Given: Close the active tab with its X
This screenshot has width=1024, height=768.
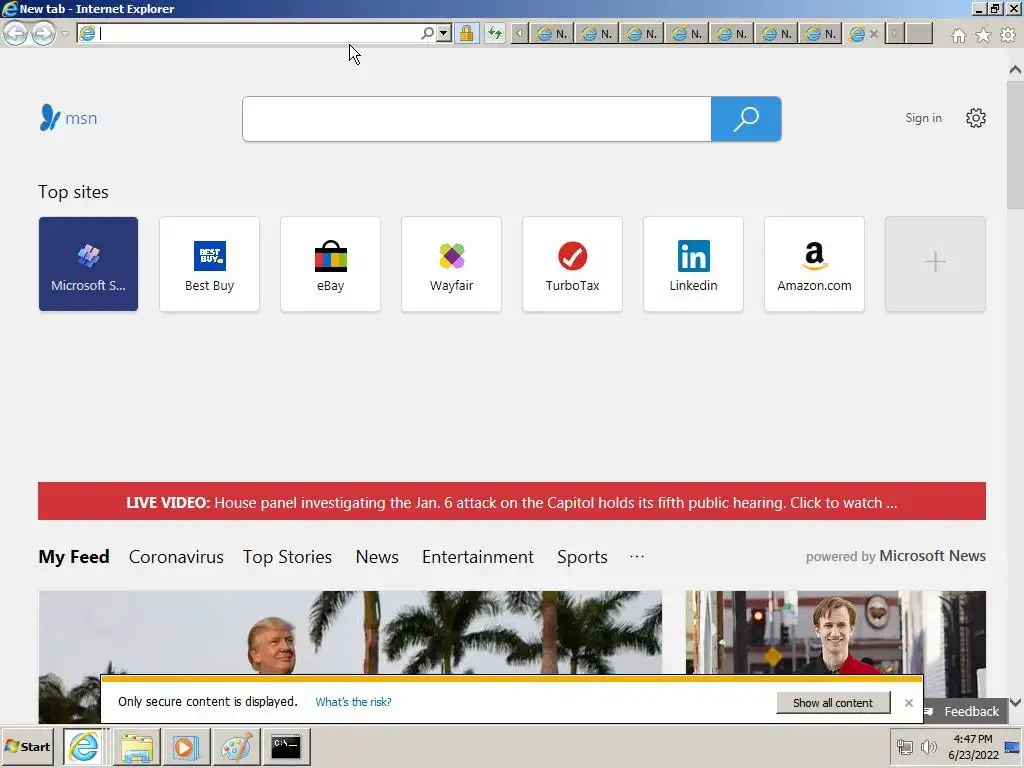Looking at the screenshot, I should [x=874, y=34].
